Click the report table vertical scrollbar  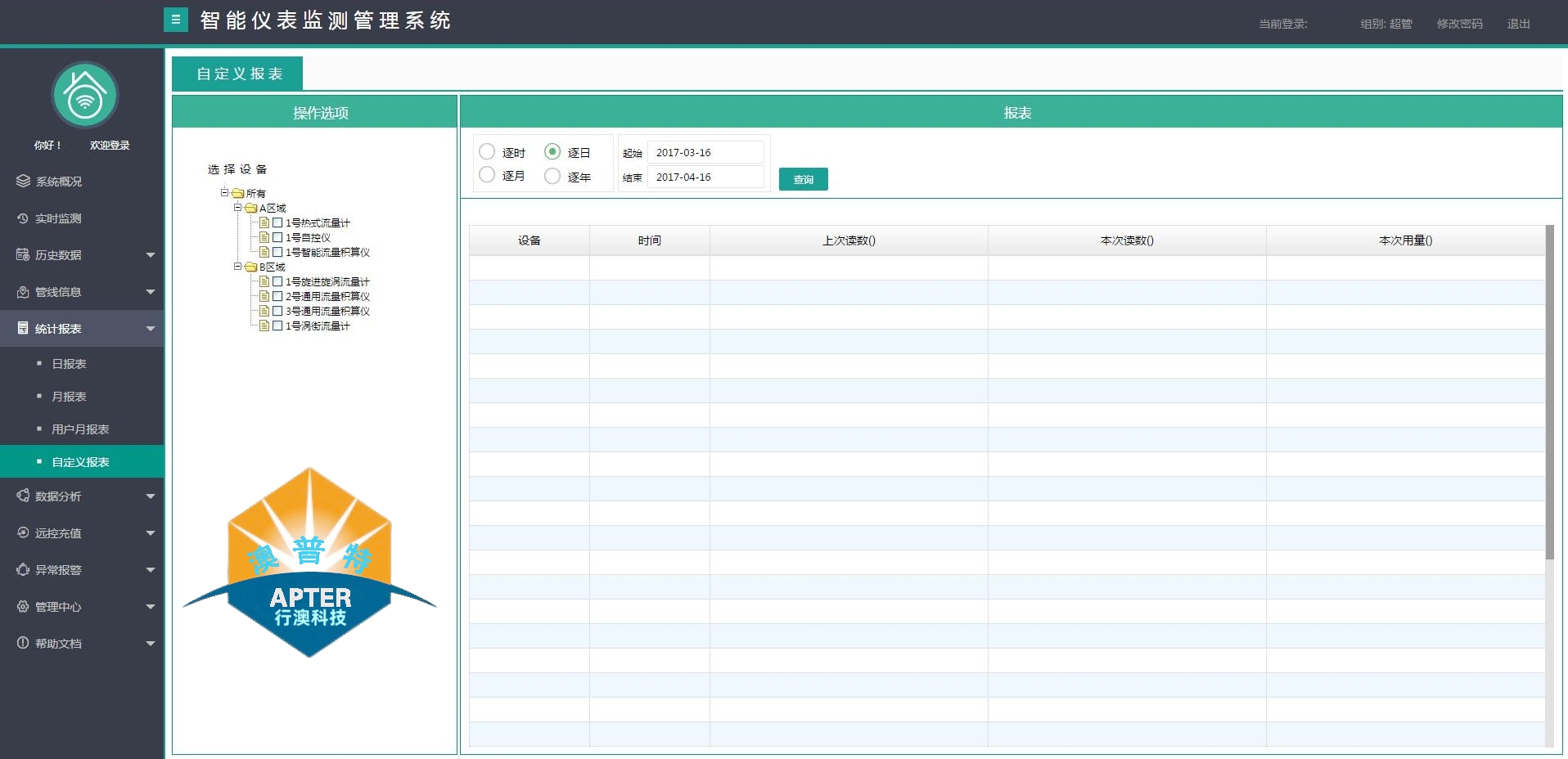click(x=1549, y=393)
